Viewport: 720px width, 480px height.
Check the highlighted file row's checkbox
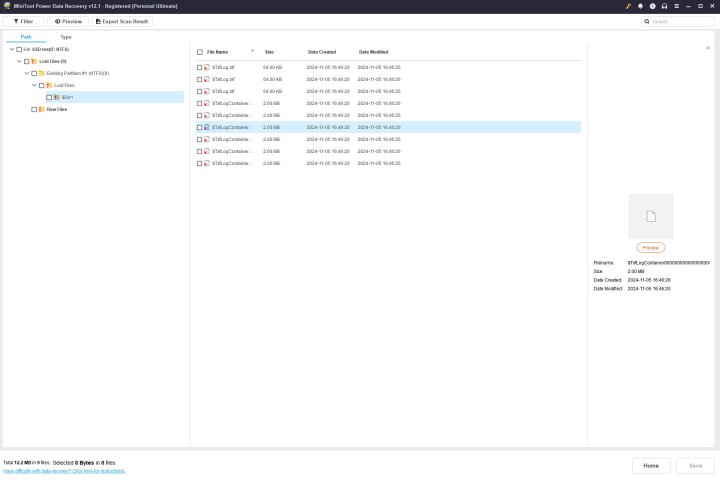[x=199, y=127]
